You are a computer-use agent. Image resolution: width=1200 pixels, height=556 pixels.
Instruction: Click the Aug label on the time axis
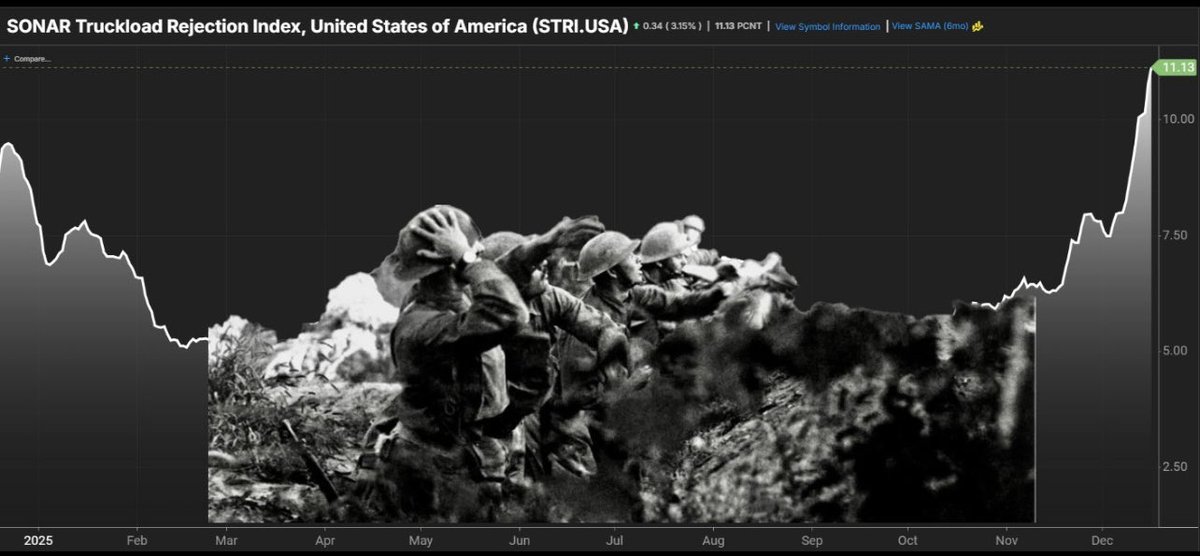[714, 540]
